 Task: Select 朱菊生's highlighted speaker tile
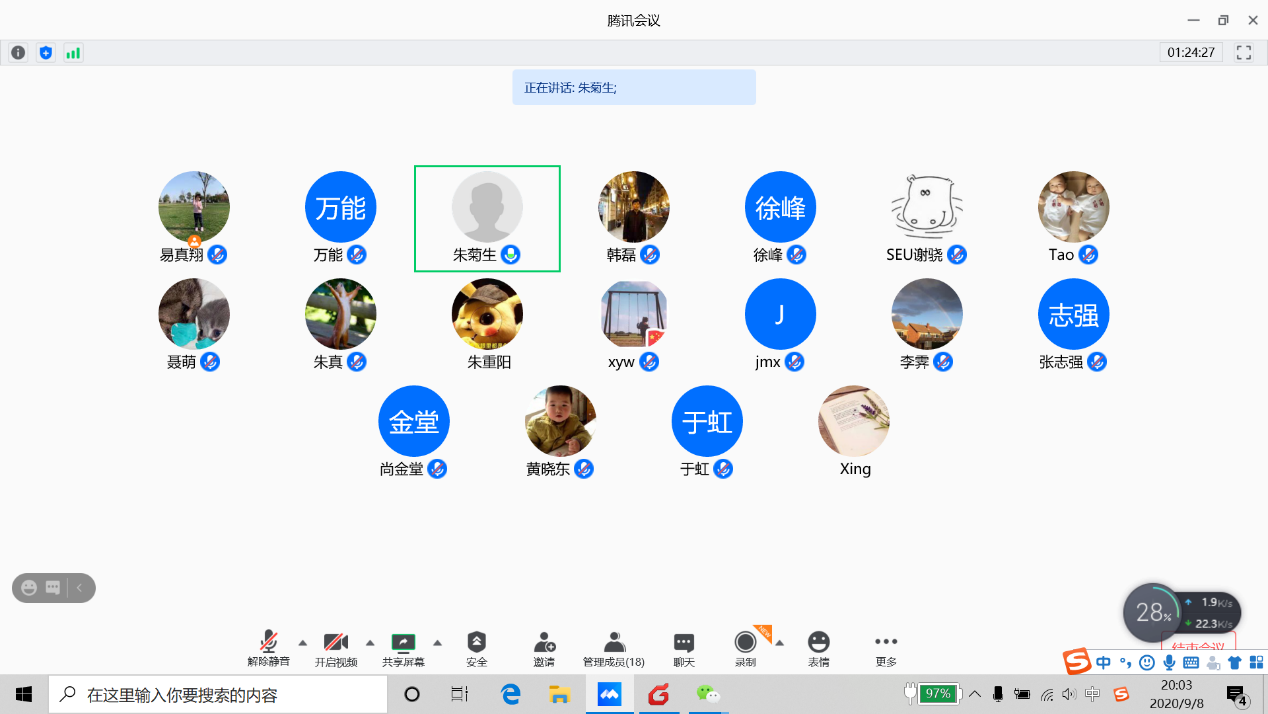487,218
